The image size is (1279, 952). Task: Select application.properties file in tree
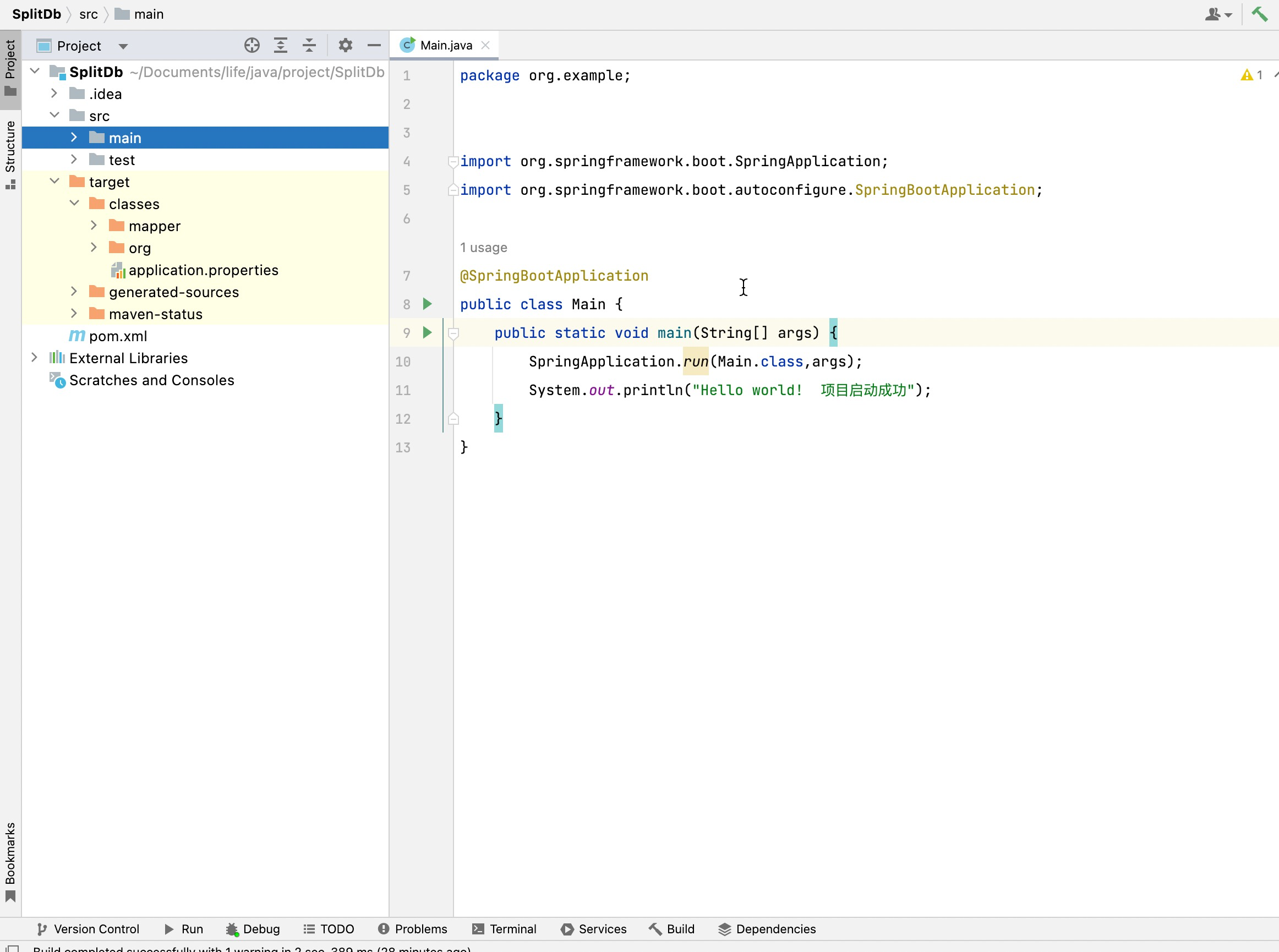click(x=194, y=270)
